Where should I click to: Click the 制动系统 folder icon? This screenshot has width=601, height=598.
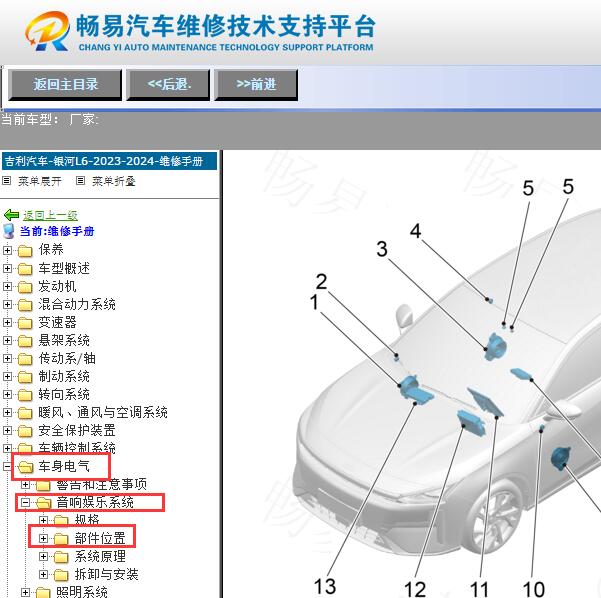point(25,377)
